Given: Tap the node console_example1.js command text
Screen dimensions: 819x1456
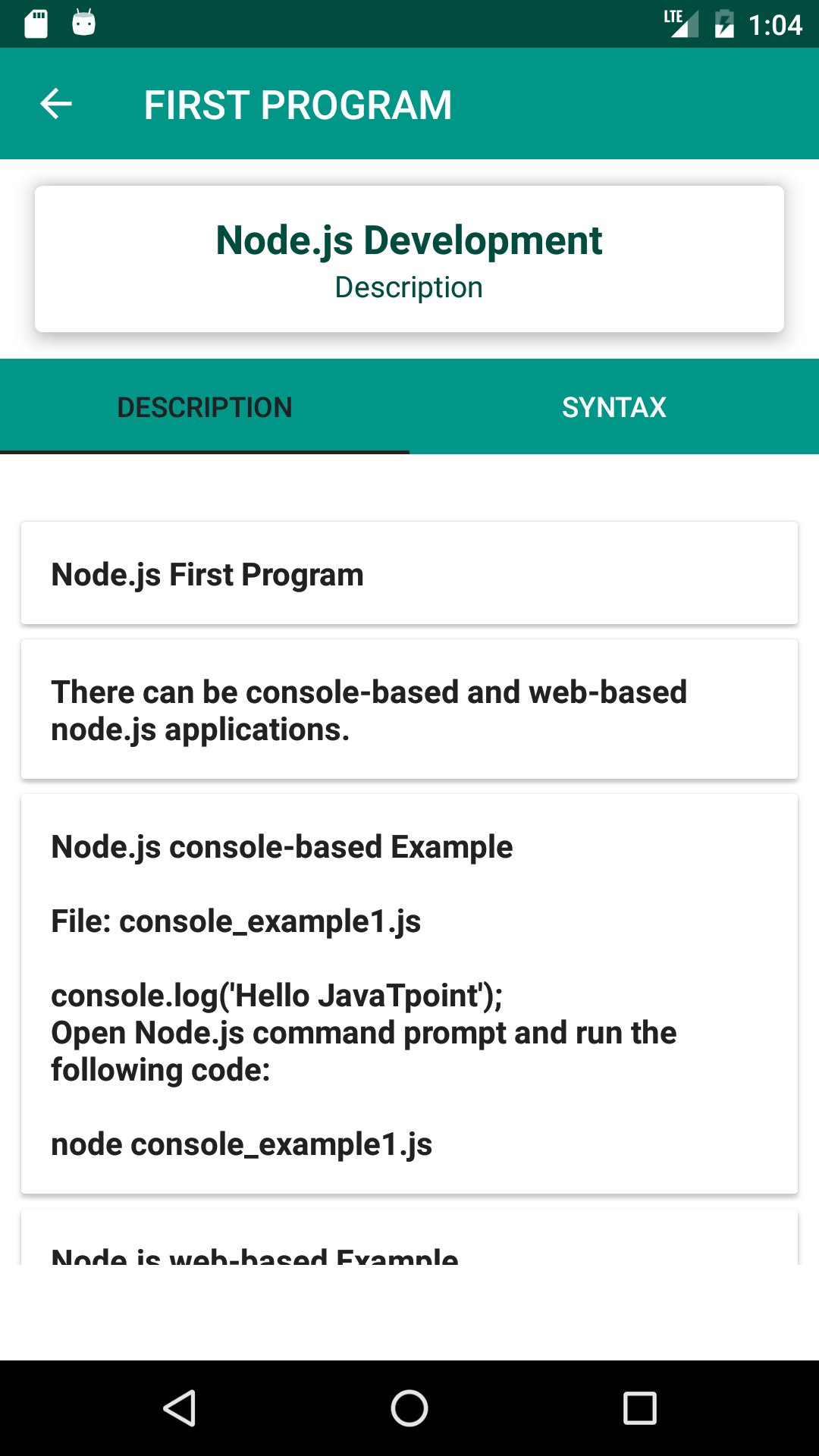Looking at the screenshot, I should click(241, 1144).
